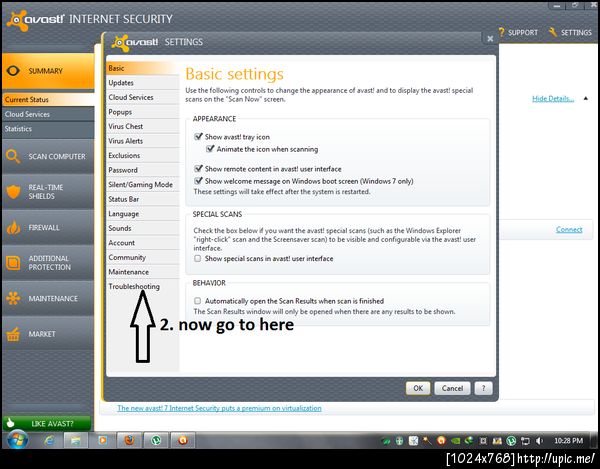This screenshot has width=600, height=469.
Task: Click the avast tray icon
Action: click(x=441, y=441)
